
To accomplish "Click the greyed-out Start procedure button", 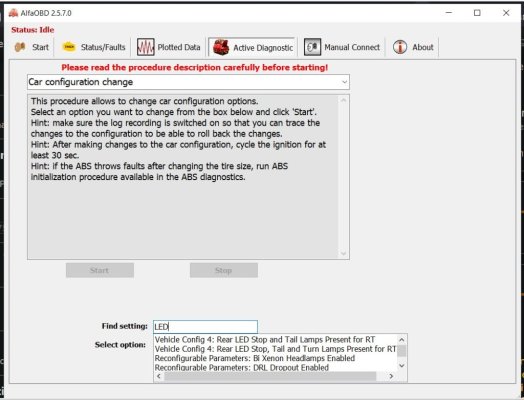I will pos(100,270).
